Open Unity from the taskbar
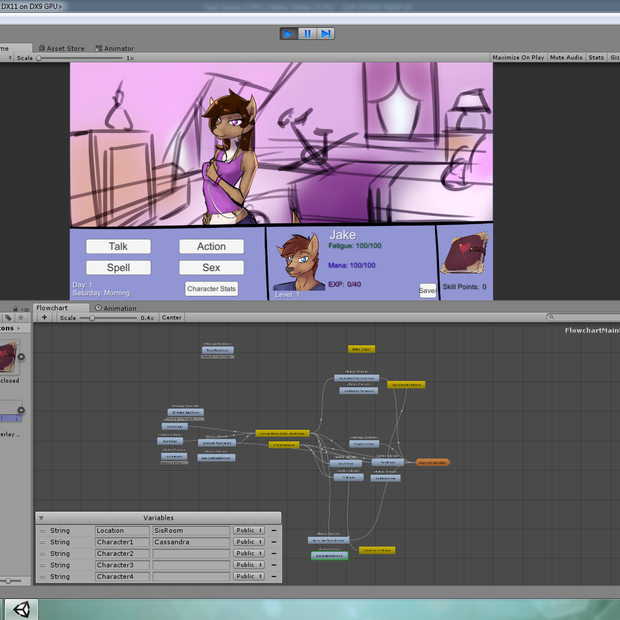Viewport: 620px width, 620px height. point(21,609)
